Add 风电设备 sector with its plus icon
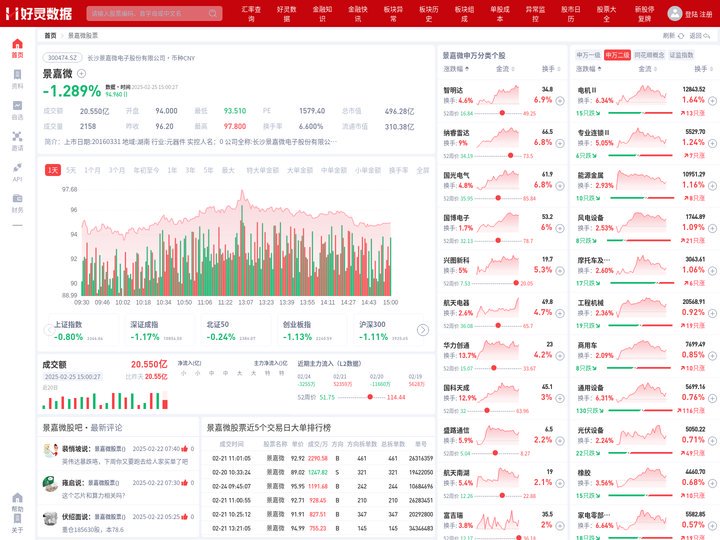Viewport: 720px width, 540px height. click(x=712, y=228)
